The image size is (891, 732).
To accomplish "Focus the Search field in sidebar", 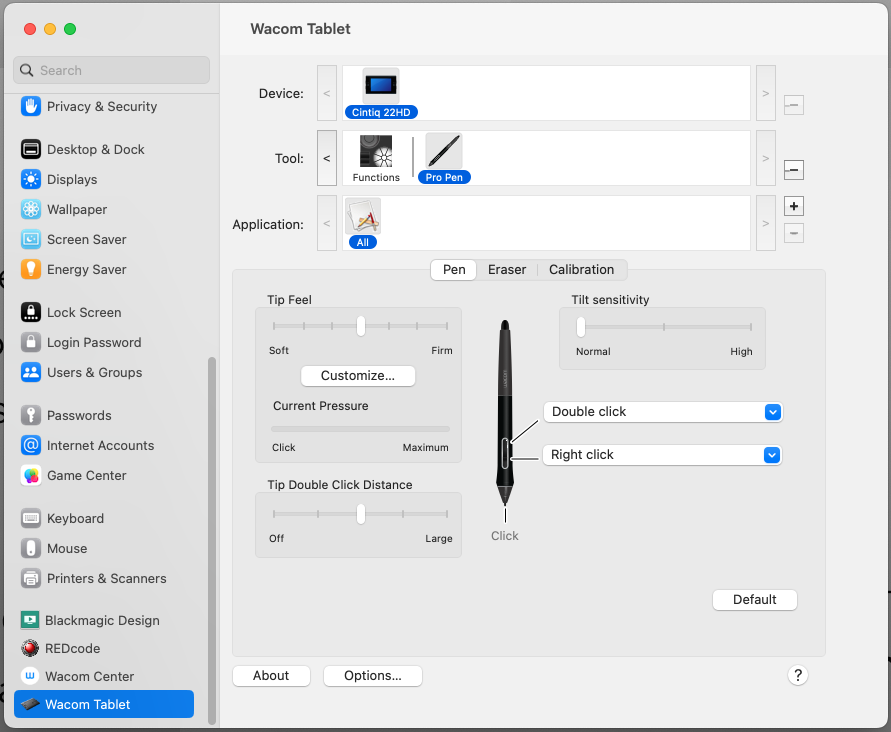I will 111,70.
